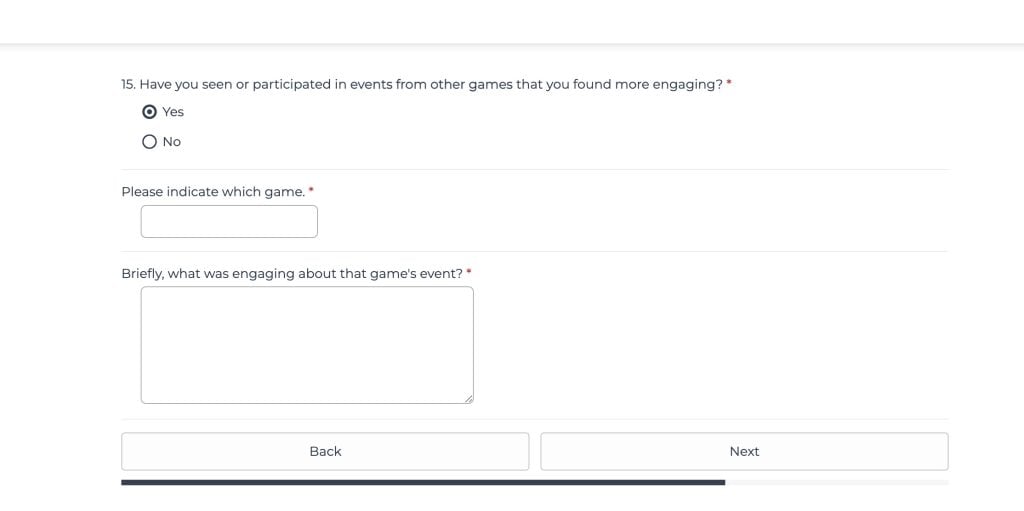Click the asterisk beside "game's event?" label
Screen dimensions: 1024x511
[469, 272]
